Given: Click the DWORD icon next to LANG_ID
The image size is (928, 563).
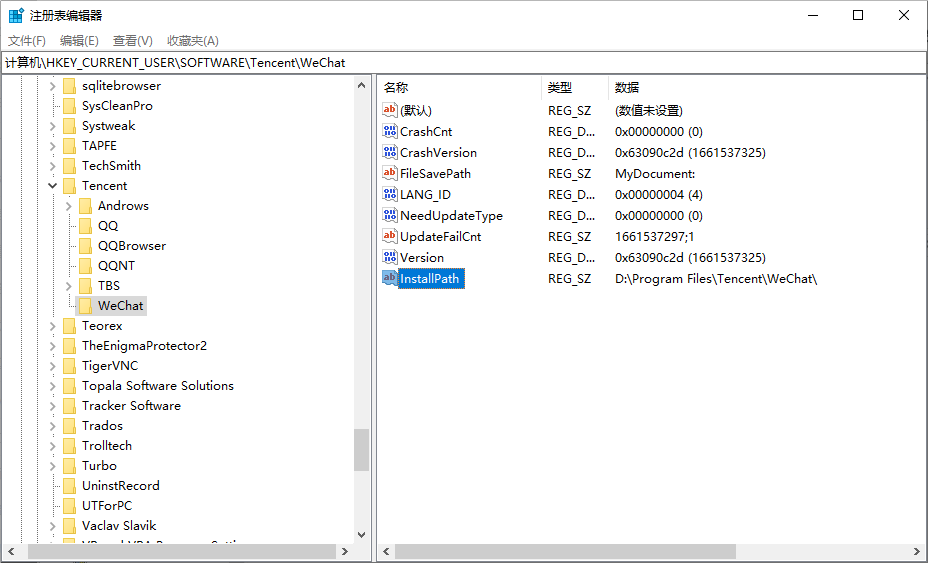Looking at the screenshot, I should pyautogui.click(x=390, y=195).
